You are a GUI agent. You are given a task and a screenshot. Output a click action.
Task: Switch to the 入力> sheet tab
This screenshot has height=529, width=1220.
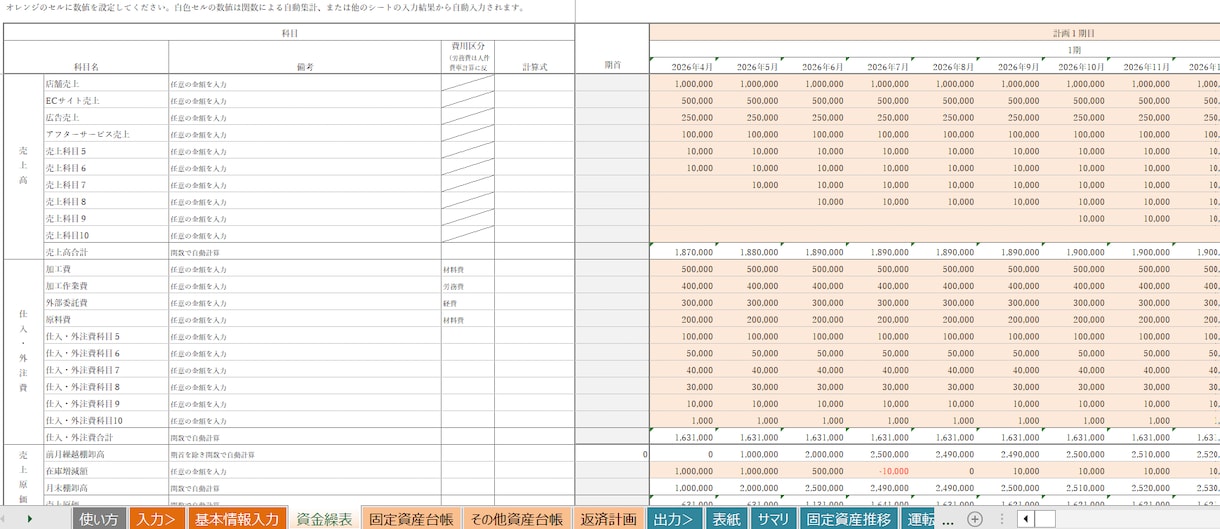pyautogui.click(x=157, y=519)
